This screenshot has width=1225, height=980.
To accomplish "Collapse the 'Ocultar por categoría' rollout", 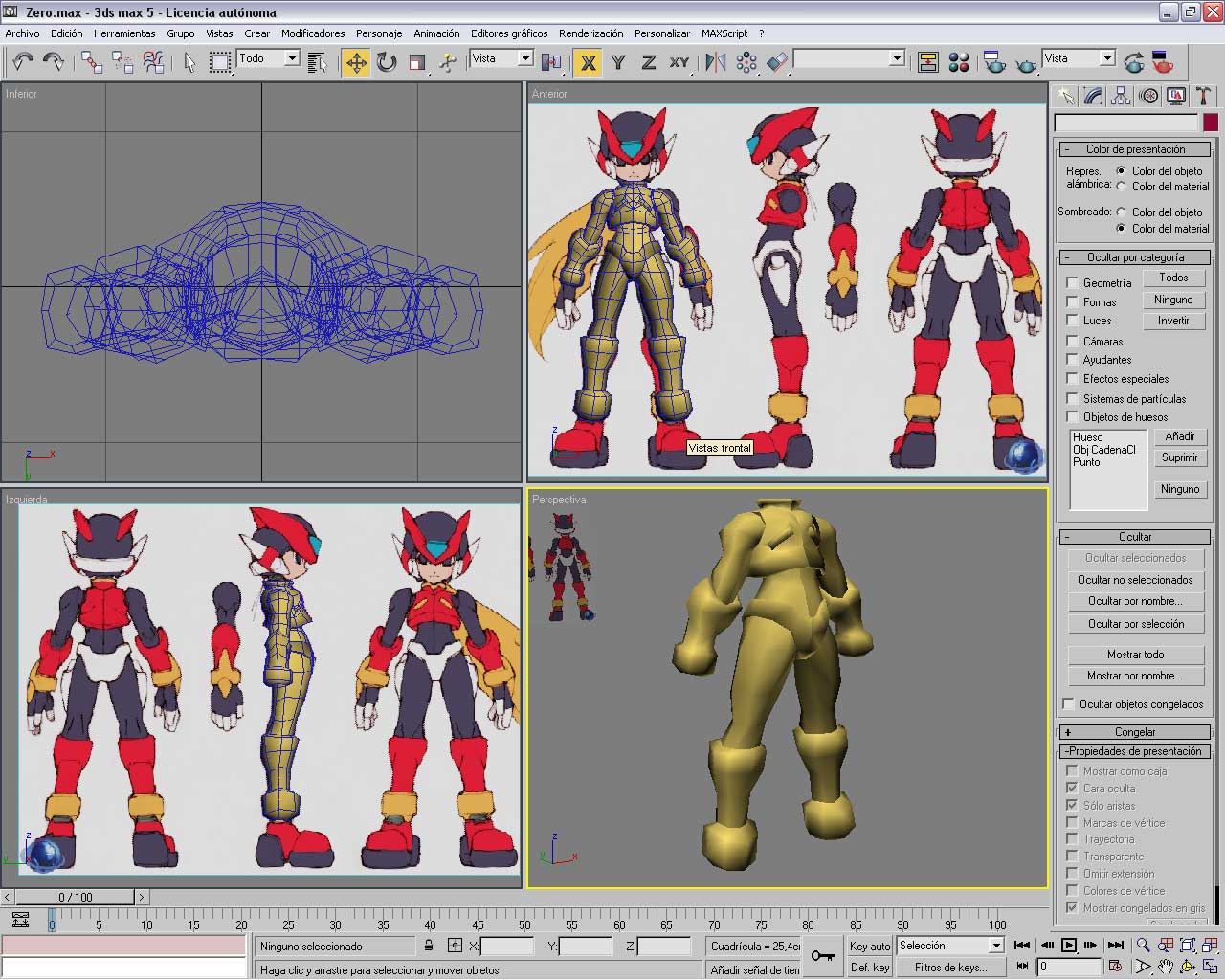I will click(x=1135, y=257).
